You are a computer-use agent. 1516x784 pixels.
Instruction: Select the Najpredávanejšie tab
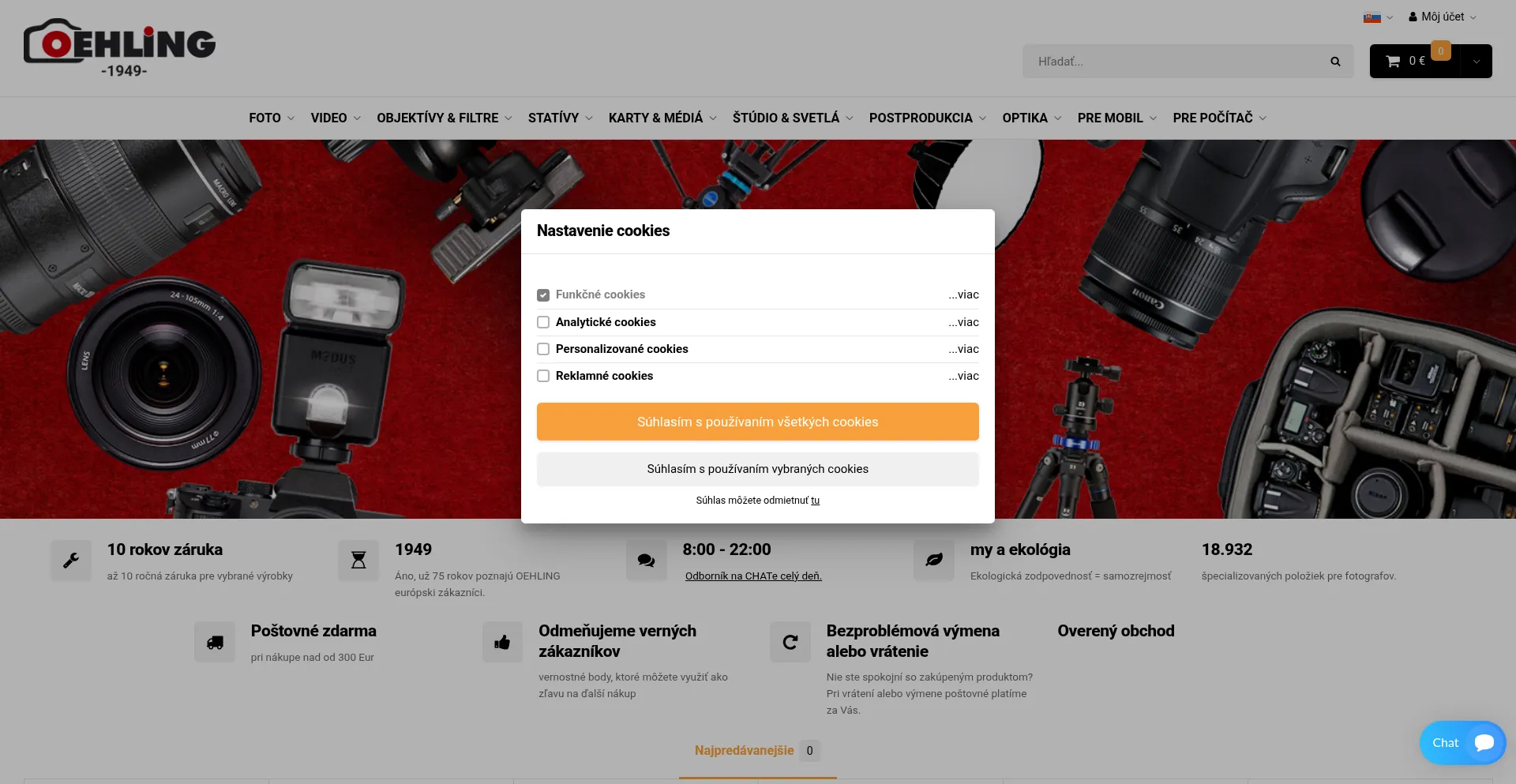(x=744, y=750)
